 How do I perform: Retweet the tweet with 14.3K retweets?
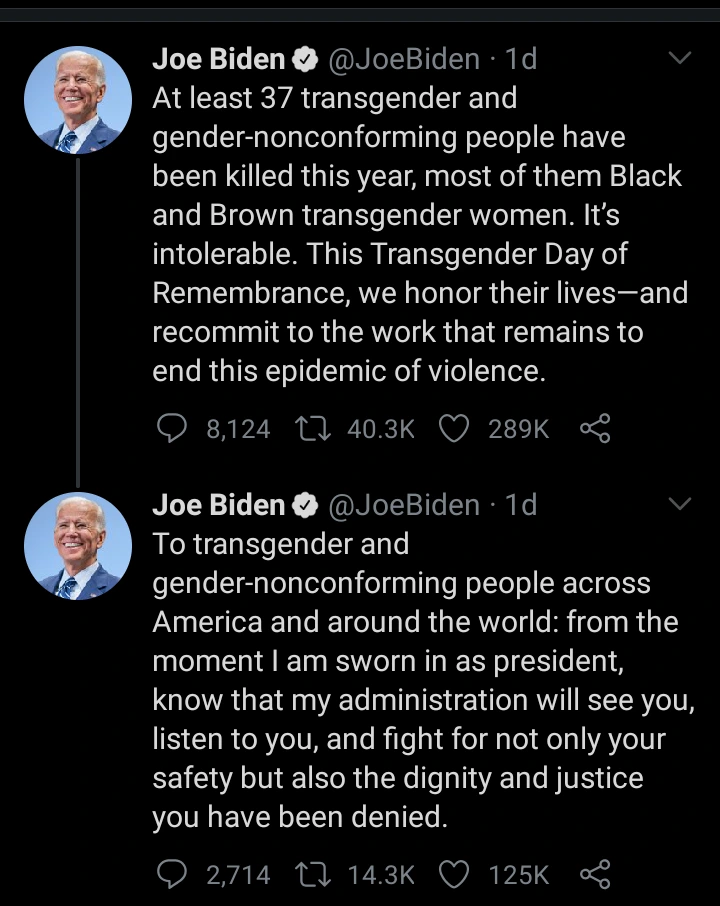click(x=315, y=874)
